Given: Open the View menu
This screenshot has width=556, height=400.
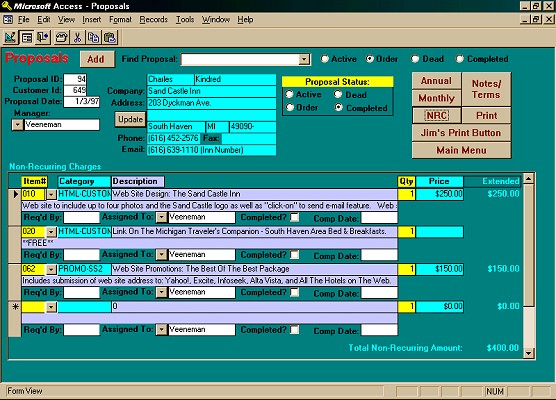Looking at the screenshot, I should coord(66,20).
